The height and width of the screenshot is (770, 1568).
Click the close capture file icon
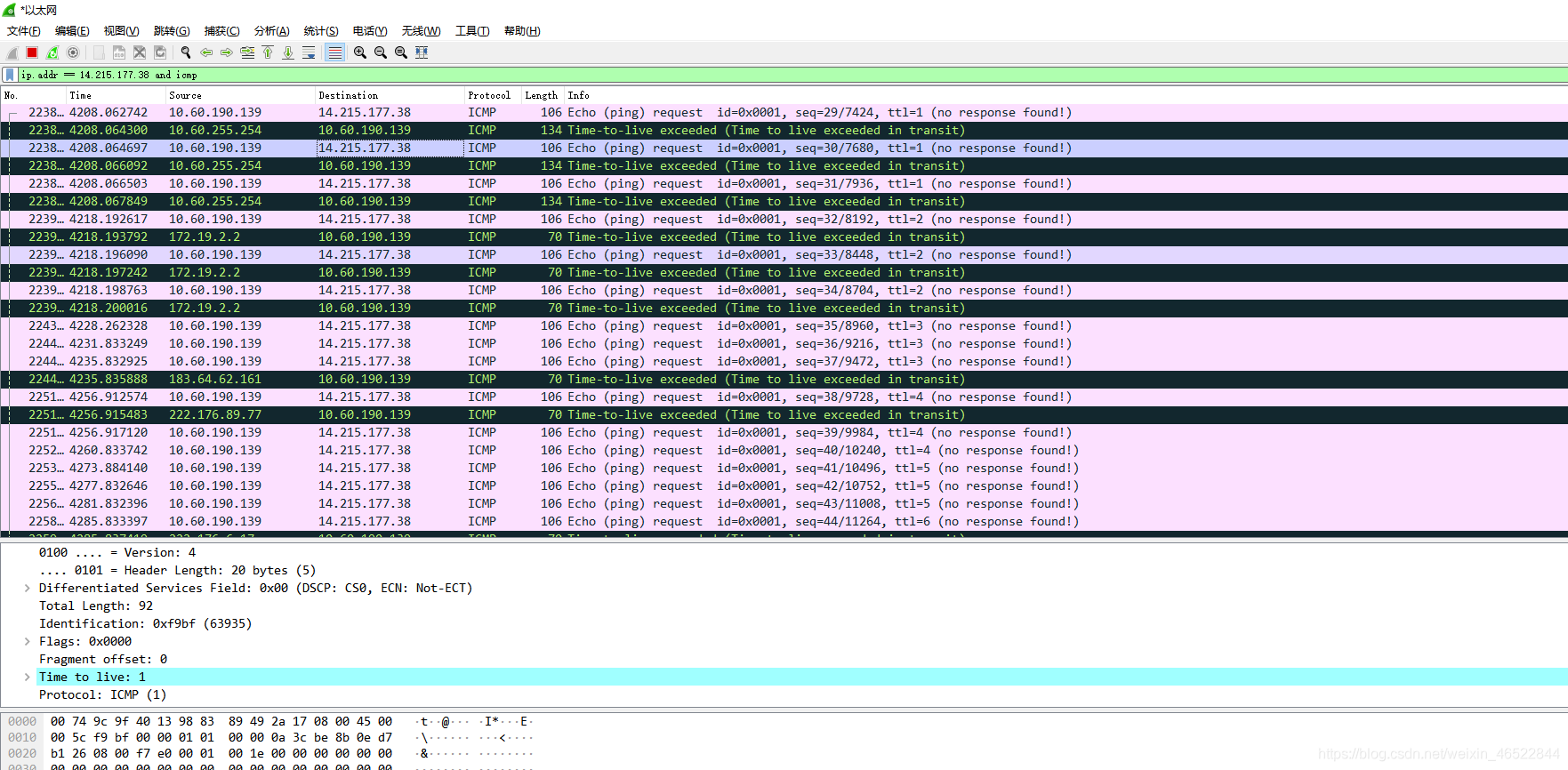click(140, 52)
